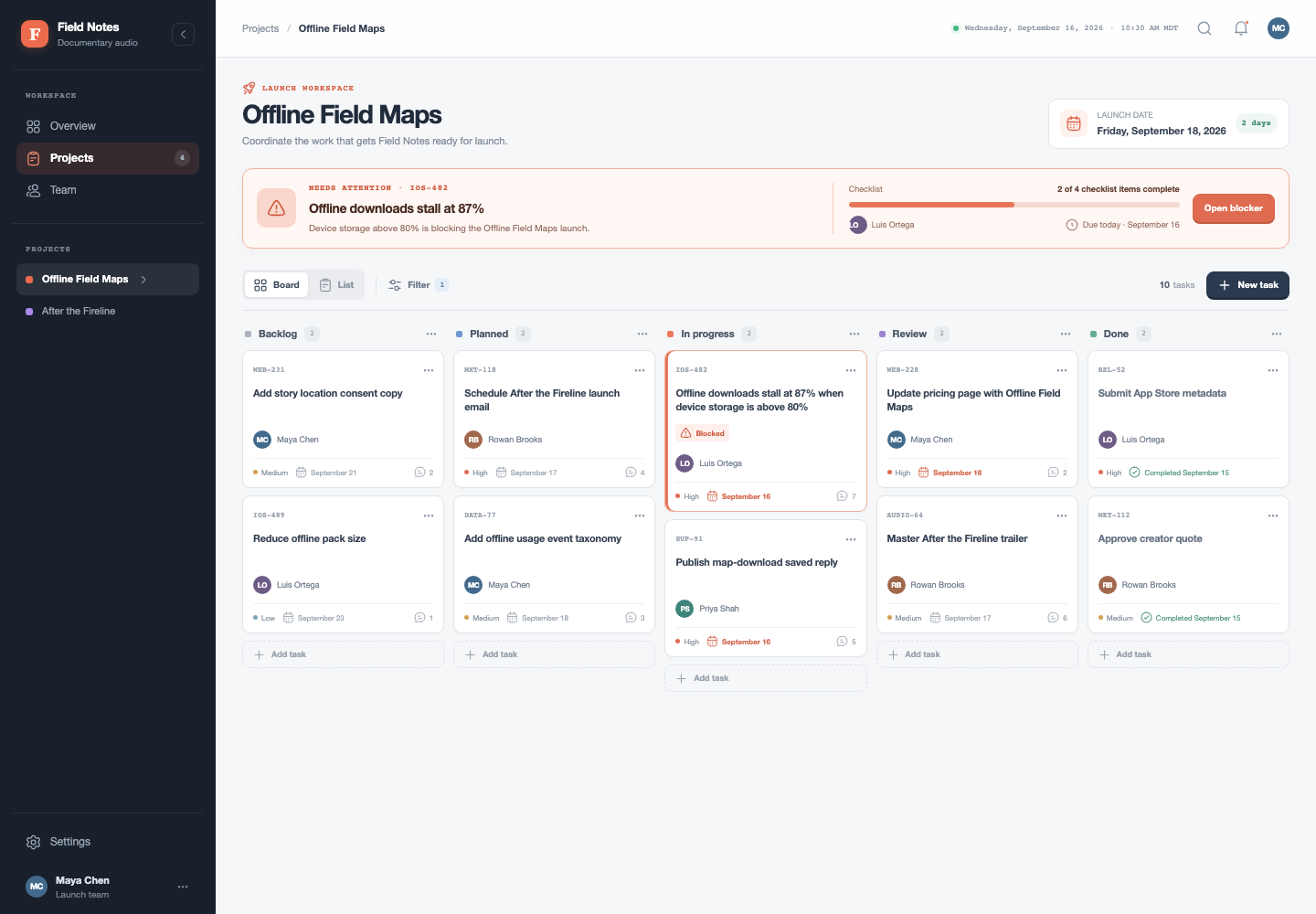Open Add offline usage event taxonomy card
This screenshot has height=914, width=1316.
[x=554, y=565]
